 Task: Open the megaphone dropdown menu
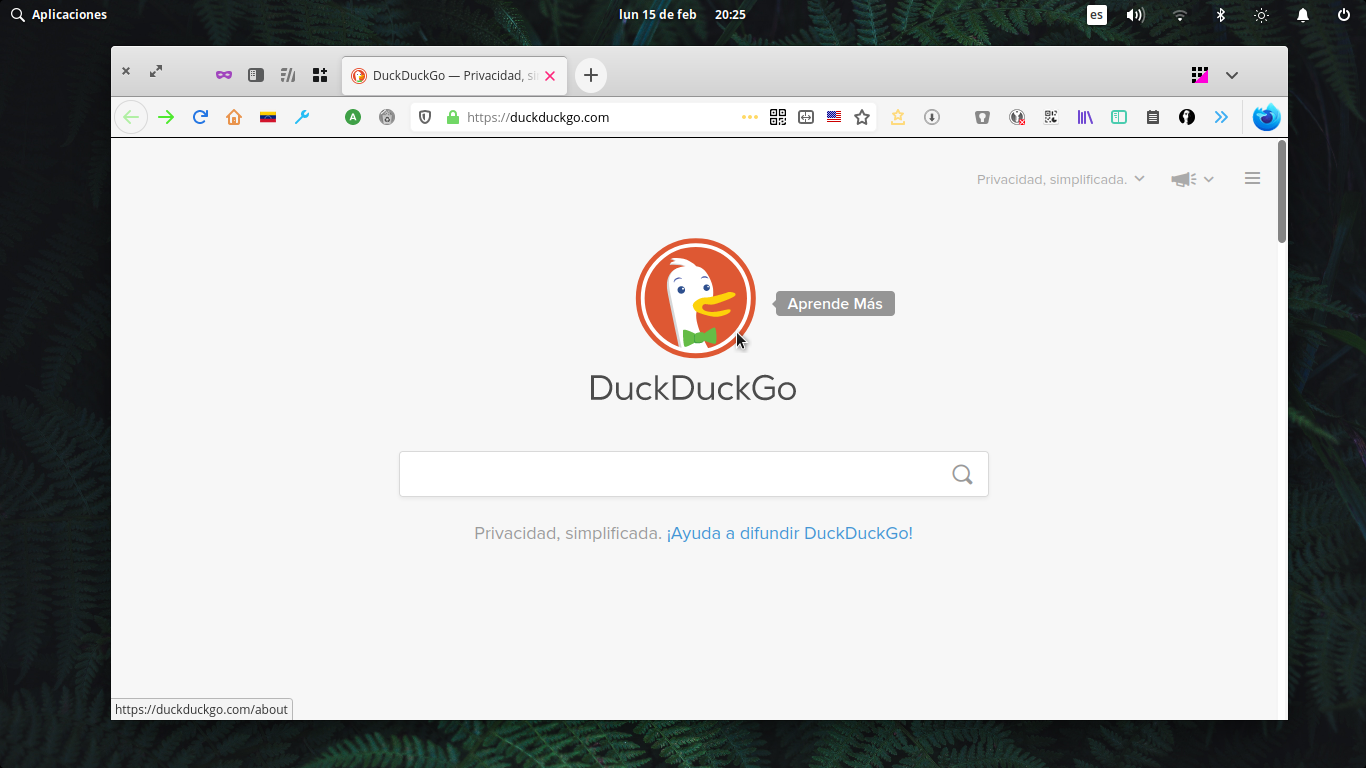(1193, 179)
